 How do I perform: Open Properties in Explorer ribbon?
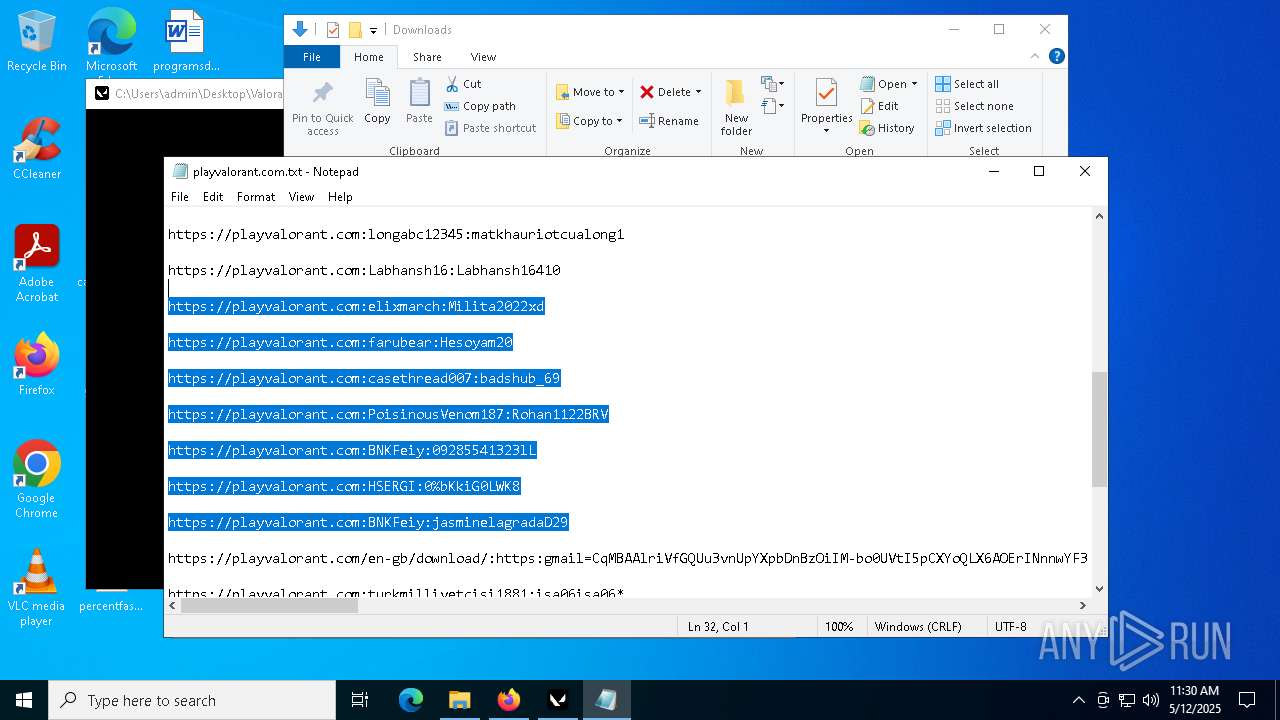tap(826, 108)
